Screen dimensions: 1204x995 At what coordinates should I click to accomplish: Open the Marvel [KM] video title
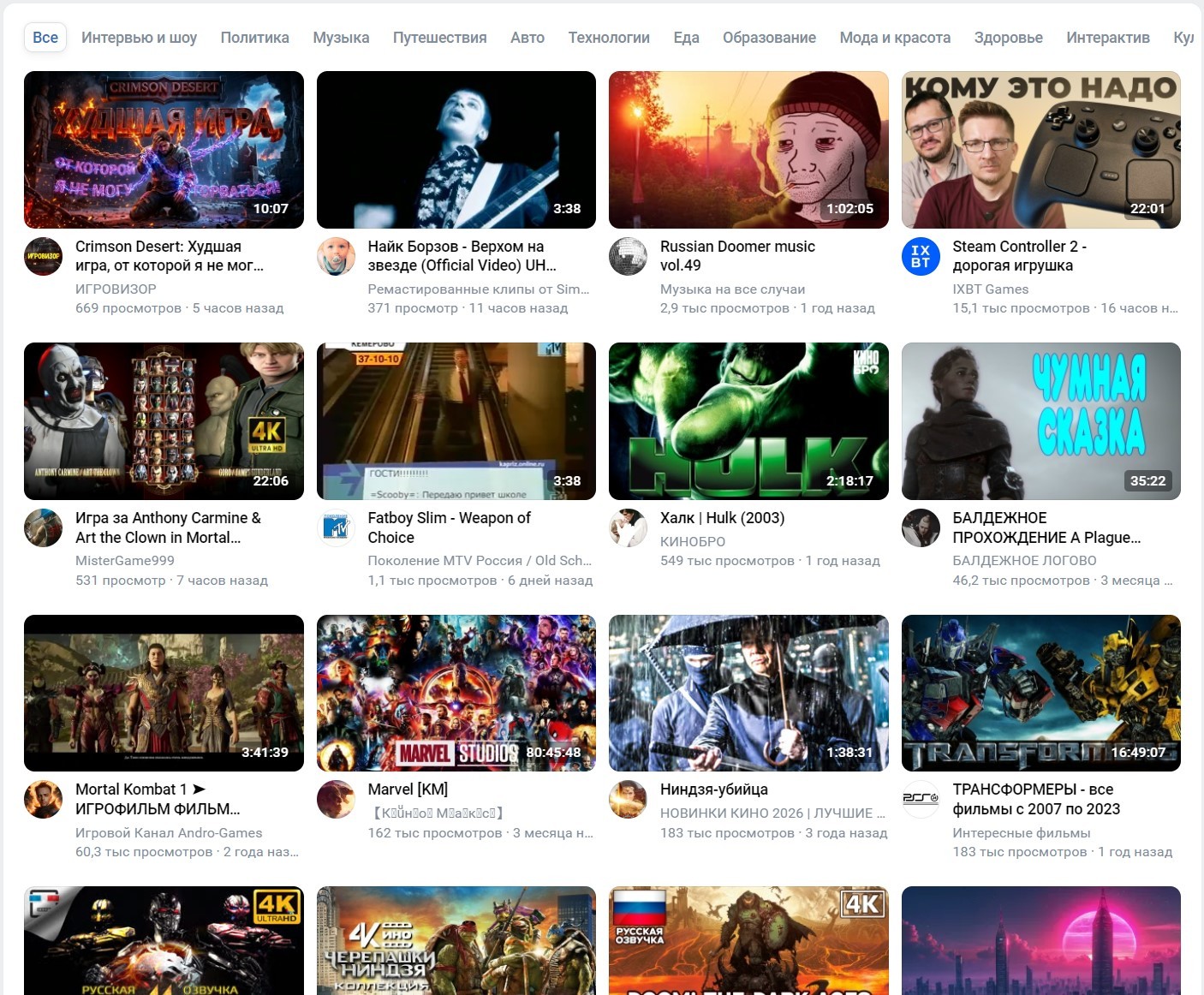(x=408, y=789)
